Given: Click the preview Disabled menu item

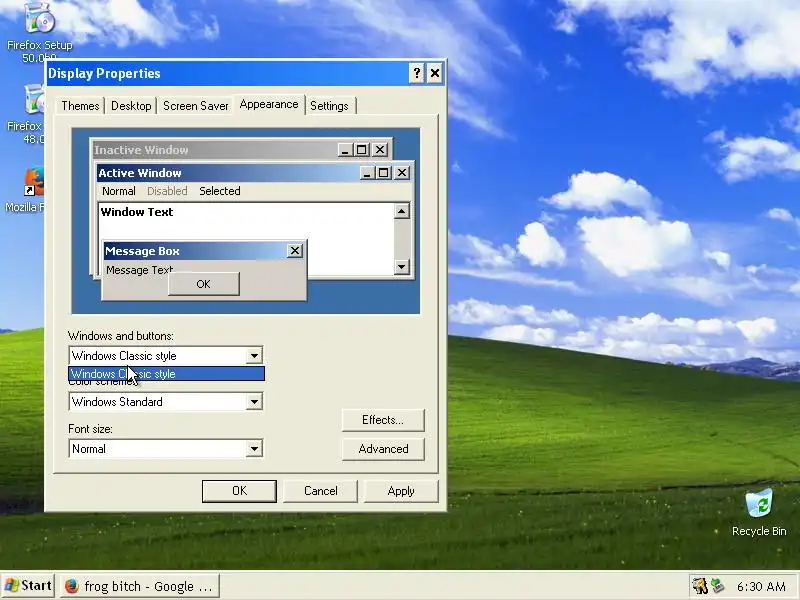Looking at the screenshot, I should click(167, 191).
